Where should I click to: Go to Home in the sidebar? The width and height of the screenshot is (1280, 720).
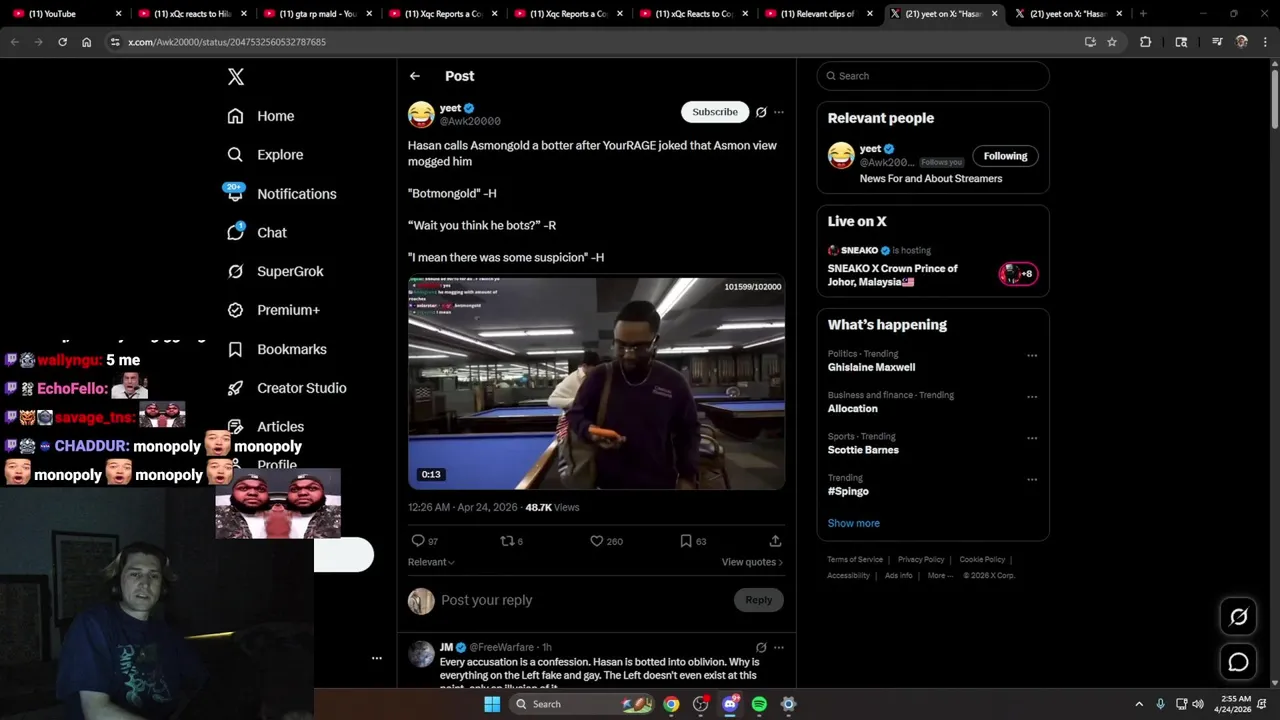click(x=261, y=116)
